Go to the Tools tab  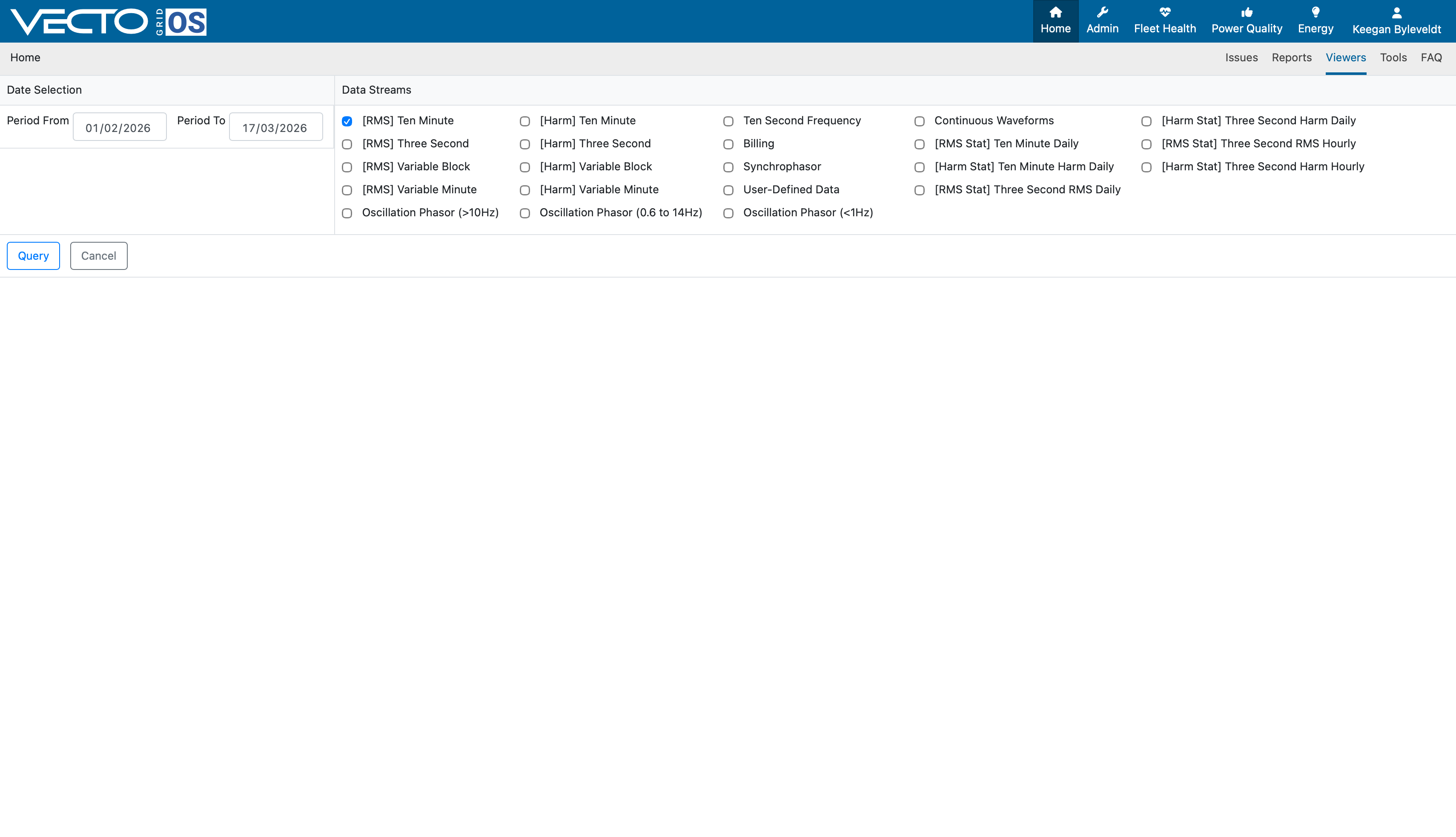pos(1393,57)
